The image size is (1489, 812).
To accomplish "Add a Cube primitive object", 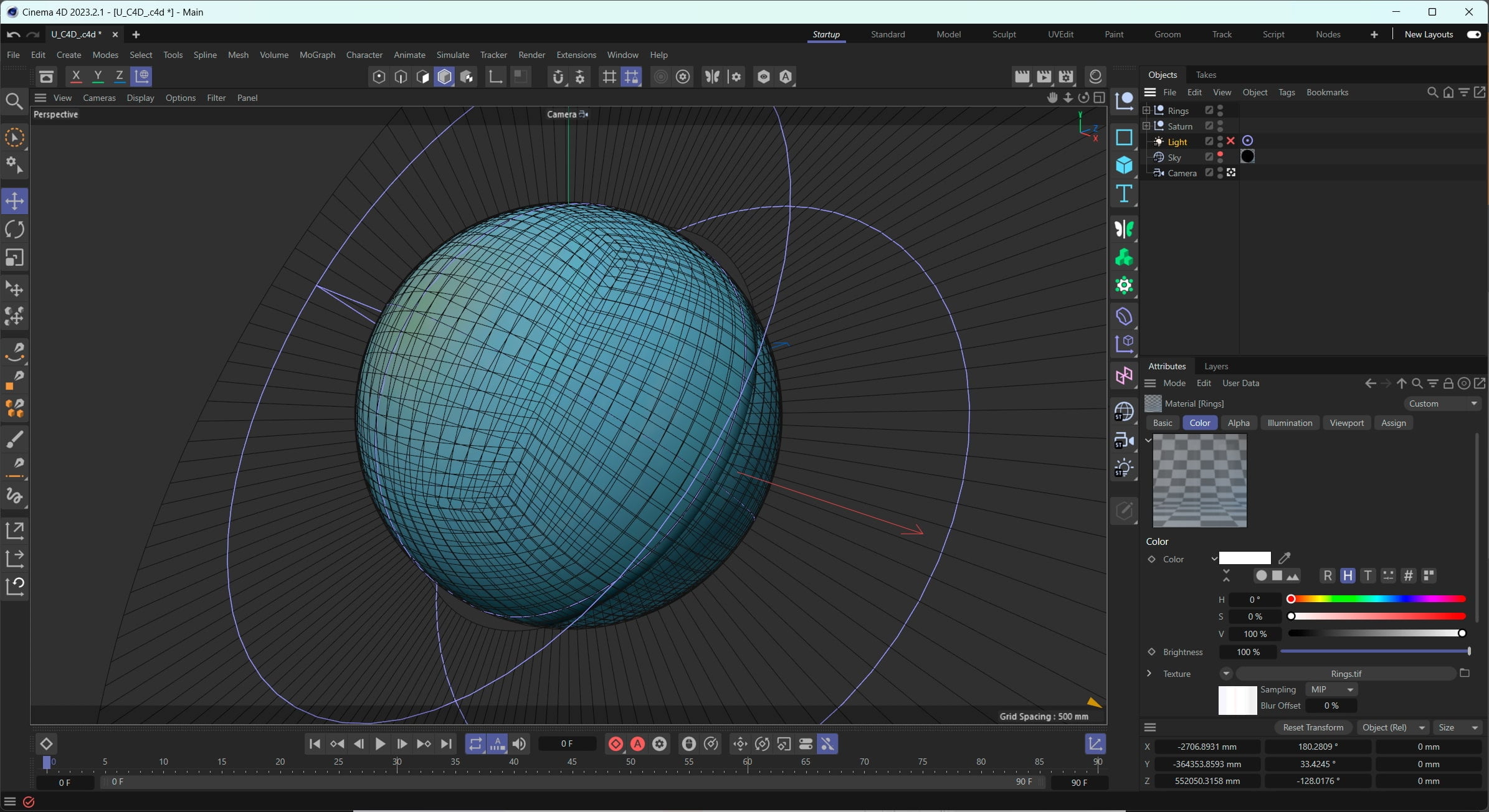I will (1124, 165).
